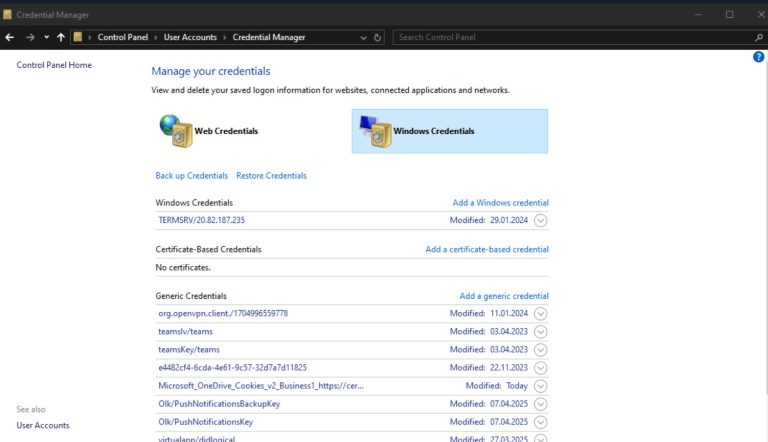Go back with the back arrow
The height and width of the screenshot is (442, 768).
[x=10, y=37]
